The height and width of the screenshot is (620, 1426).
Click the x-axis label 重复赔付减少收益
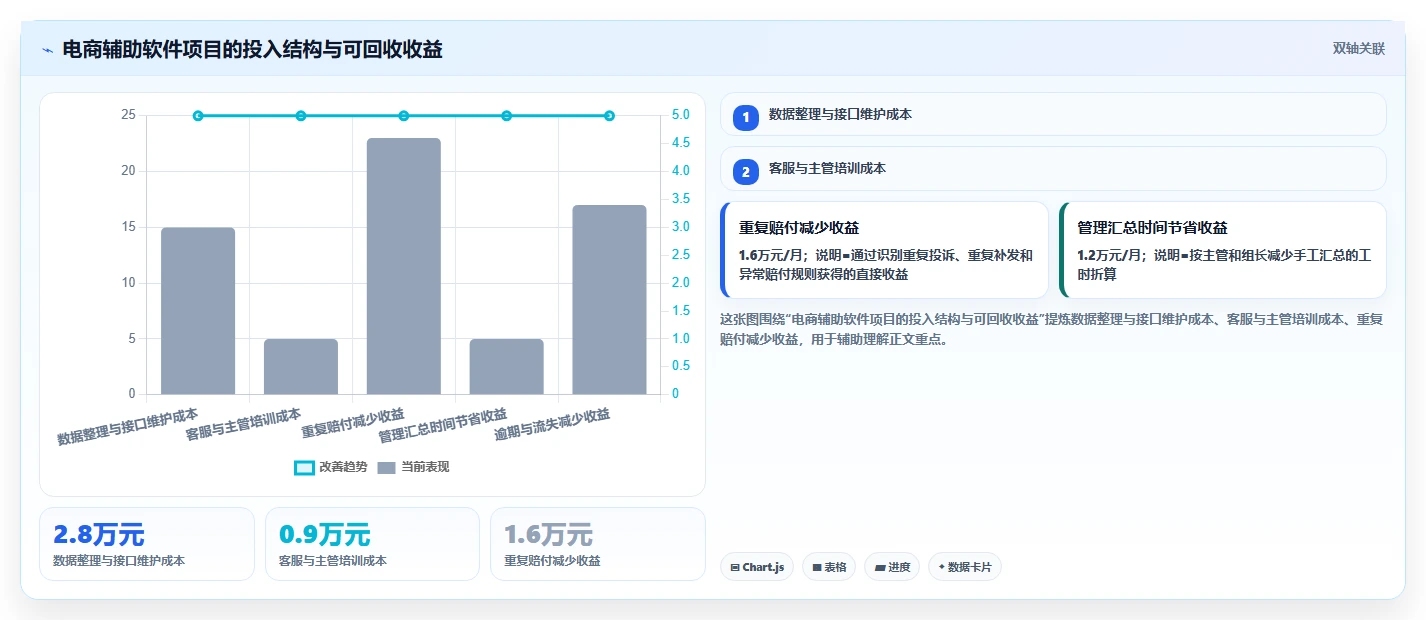[x=353, y=424]
